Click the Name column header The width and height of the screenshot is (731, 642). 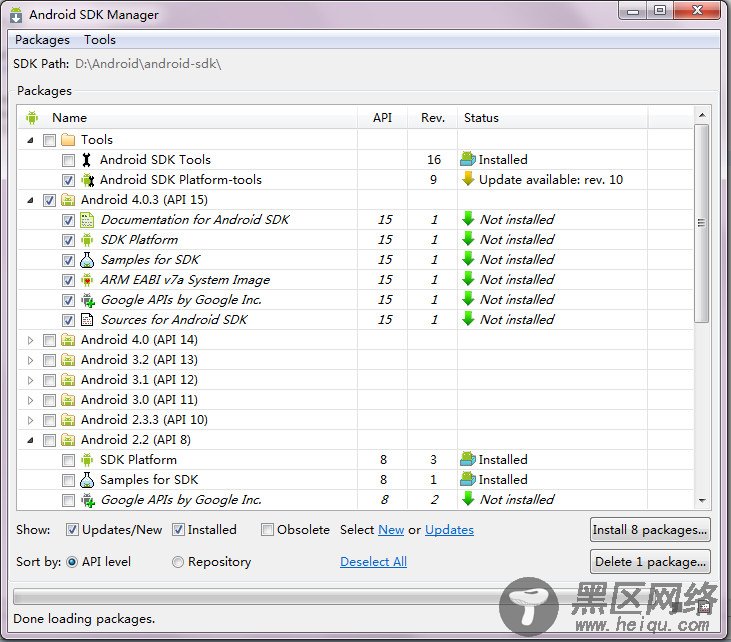click(x=188, y=117)
